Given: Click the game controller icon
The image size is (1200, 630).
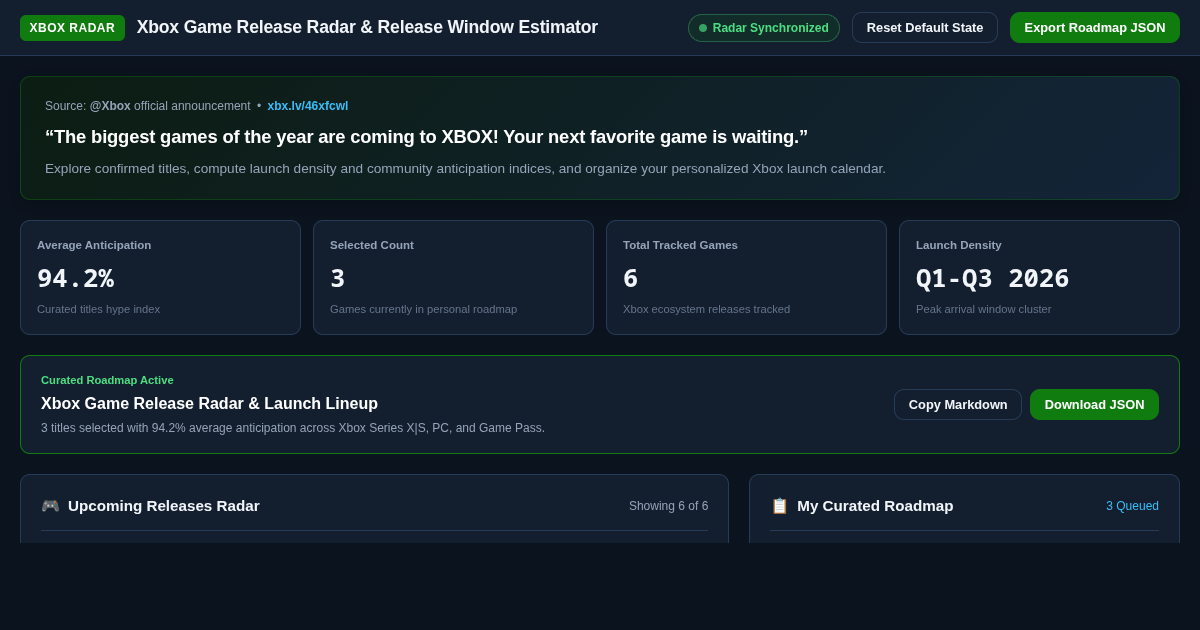Looking at the screenshot, I should [x=50, y=506].
